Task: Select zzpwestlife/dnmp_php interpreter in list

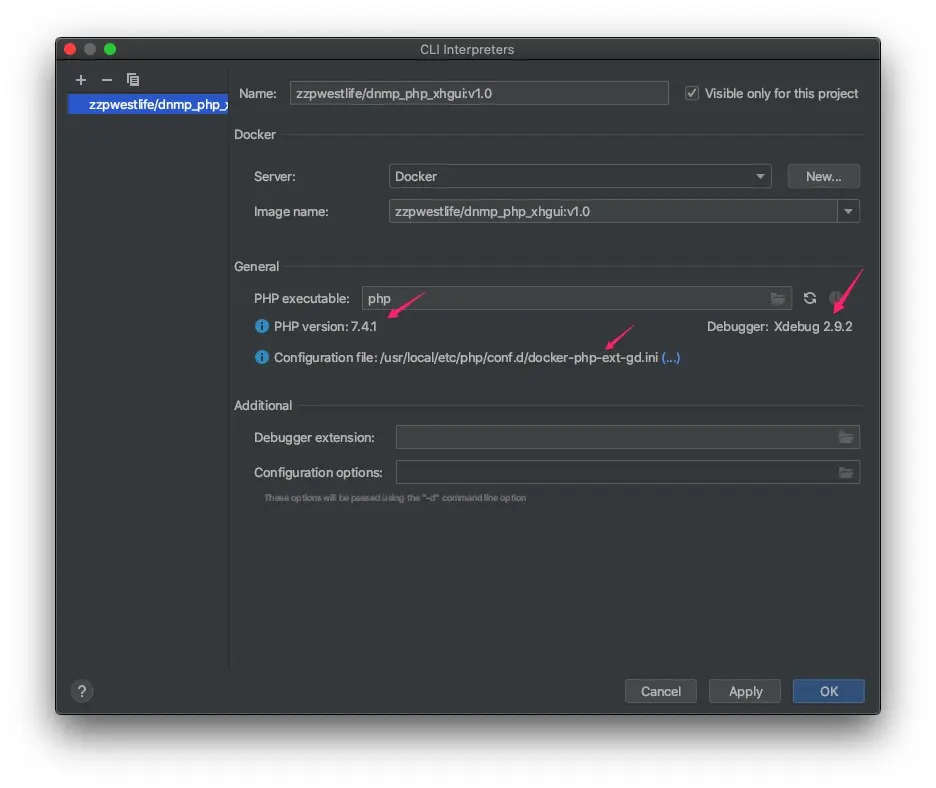Action: click(x=148, y=104)
